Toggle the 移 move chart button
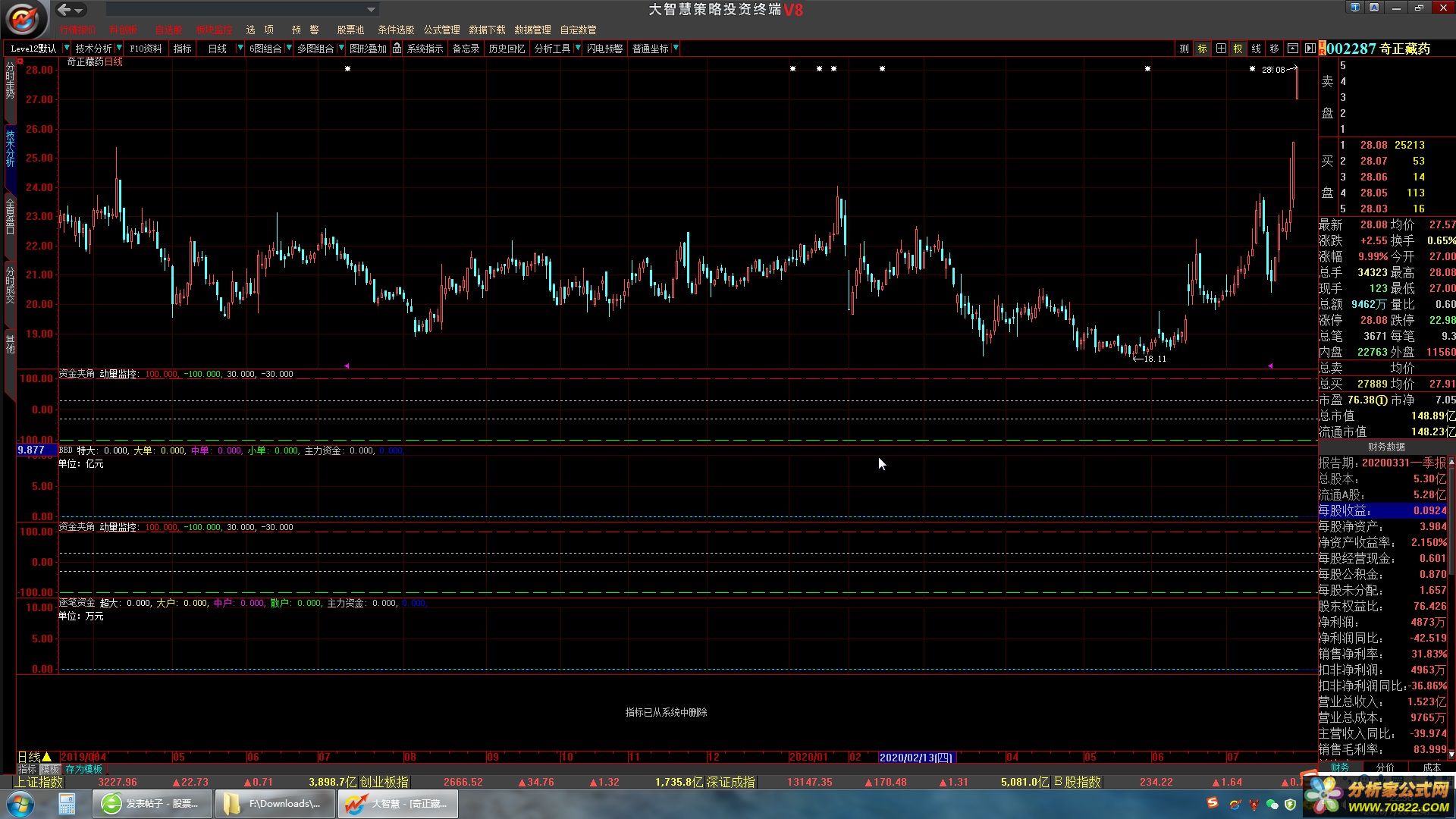The height and width of the screenshot is (819, 1456). [1274, 49]
